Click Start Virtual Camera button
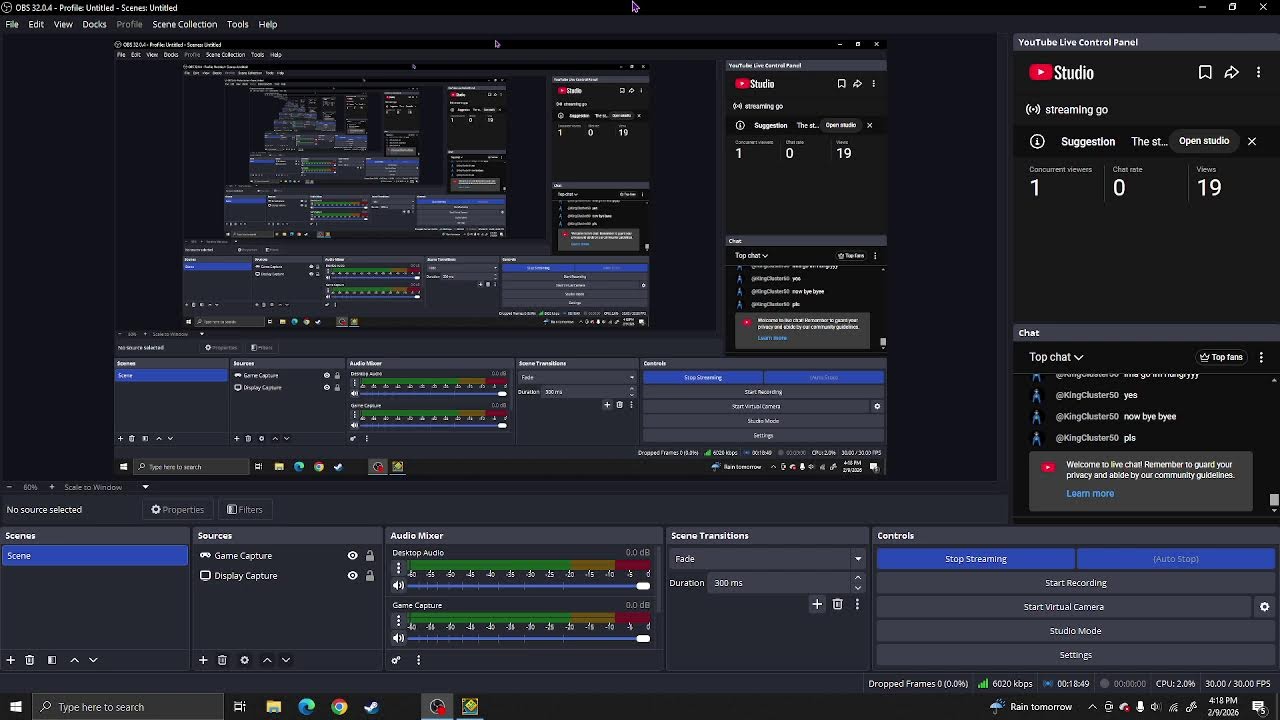1280x720 pixels. click(x=1064, y=607)
